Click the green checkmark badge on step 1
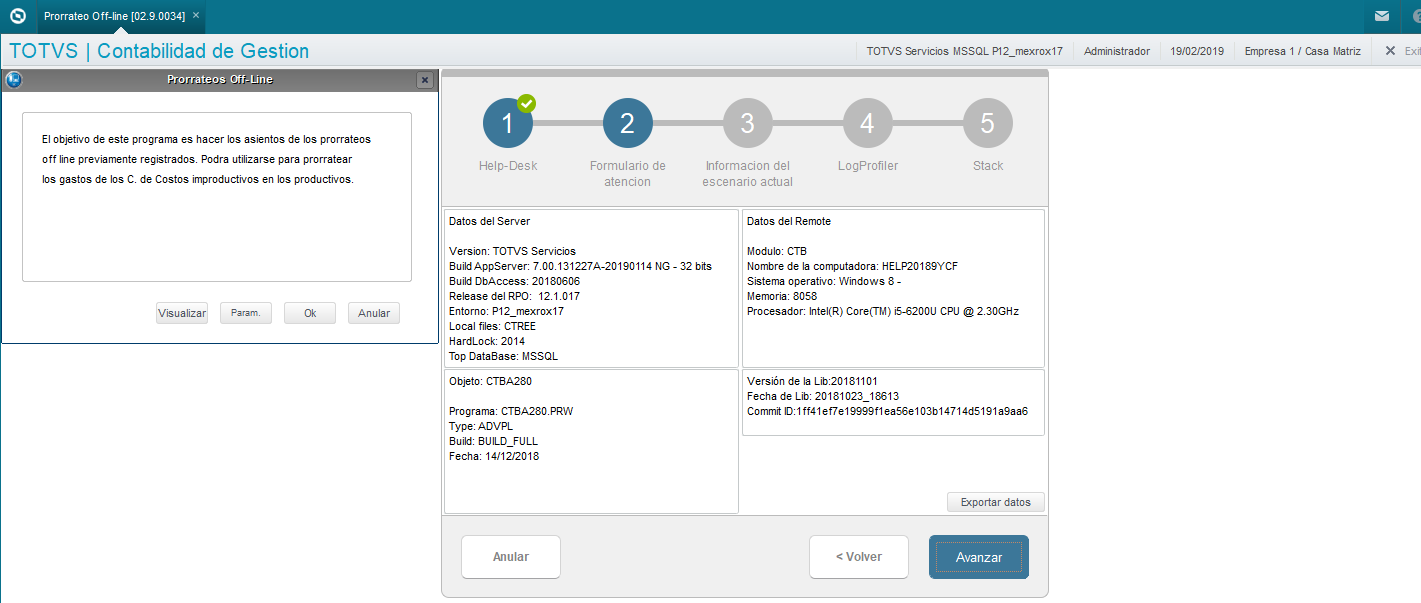 point(527,102)
